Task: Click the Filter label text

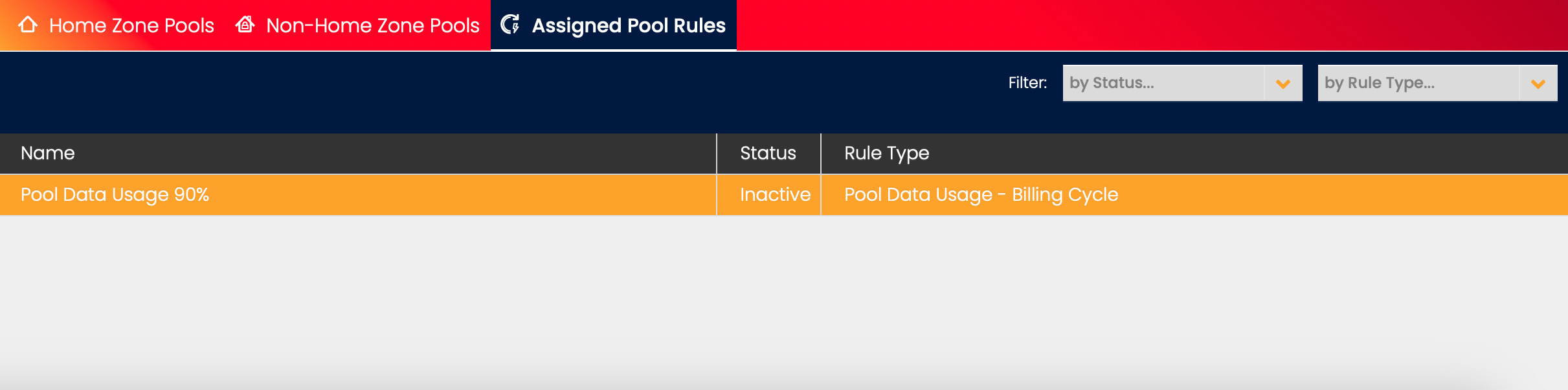Action: click(1027, 83)
